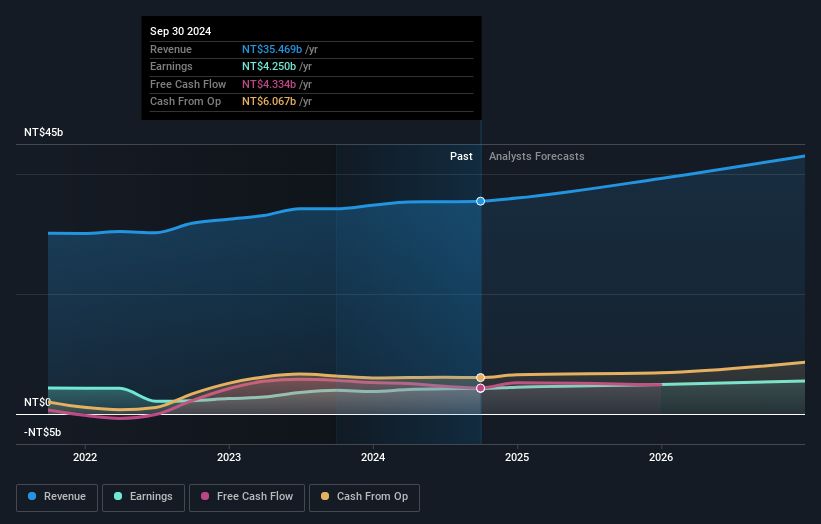821x524 pixels.
Task: Click the 2023 x-axis label
Action: pyautogui.click(x=229, y=458)
